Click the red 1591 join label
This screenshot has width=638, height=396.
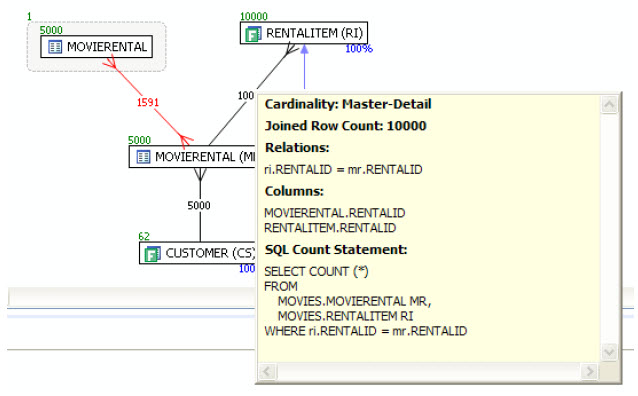tap(148, 102)
